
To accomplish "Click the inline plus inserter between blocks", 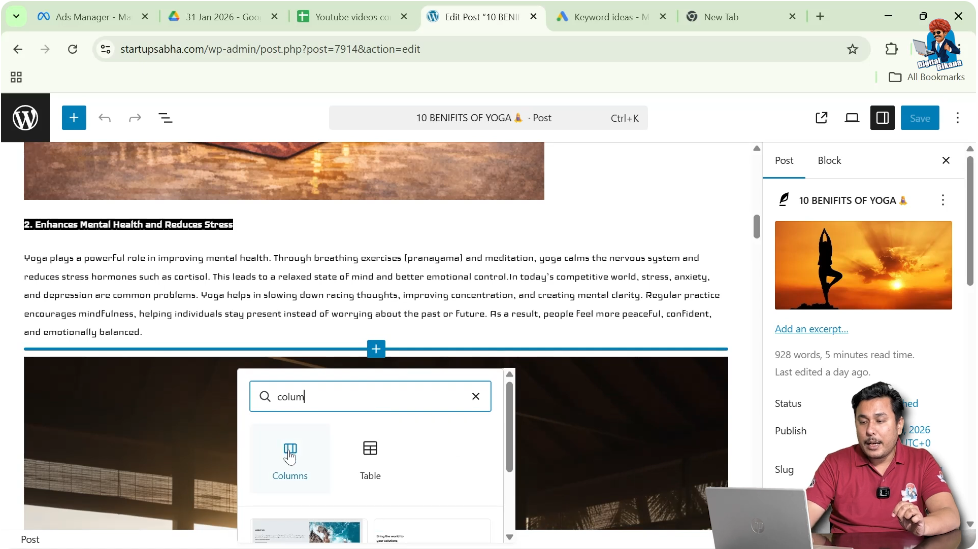I will pyautogui.click(x=375, y=349).
